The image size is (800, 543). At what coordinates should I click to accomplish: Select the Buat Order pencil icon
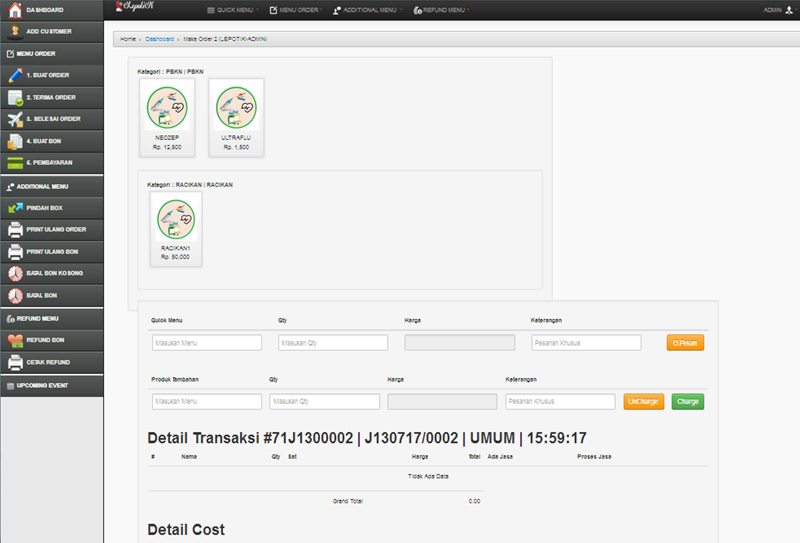click(15, 75)
